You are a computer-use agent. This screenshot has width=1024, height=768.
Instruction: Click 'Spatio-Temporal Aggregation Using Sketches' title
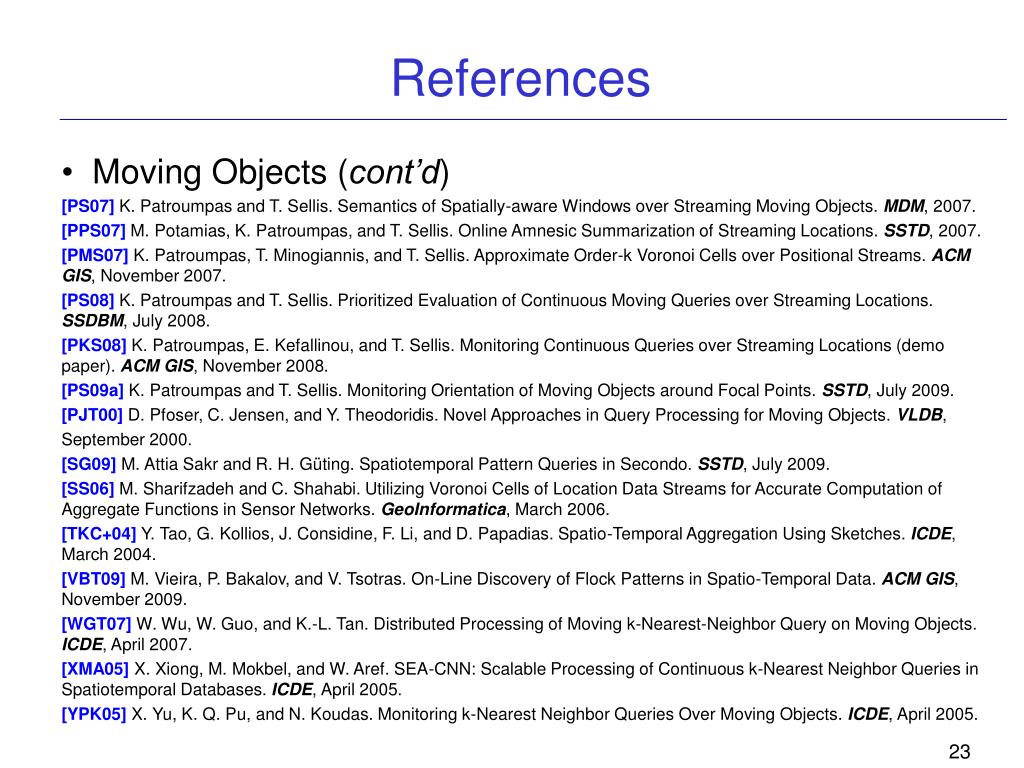tap(731, 534)
